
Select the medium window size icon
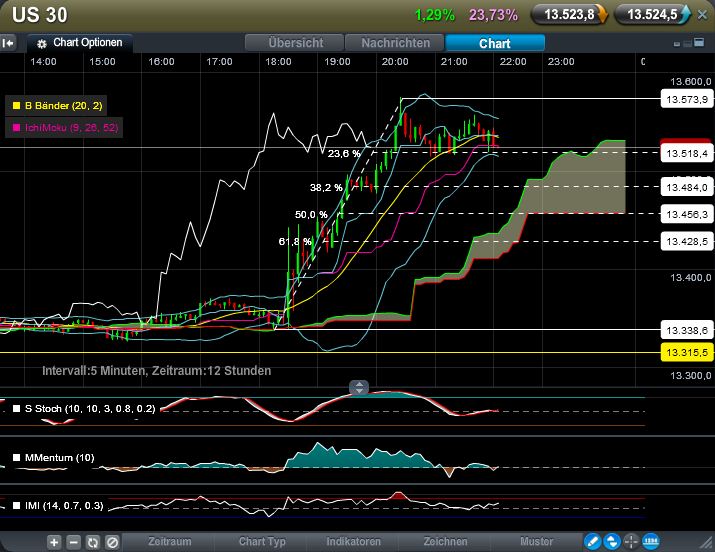687,44
